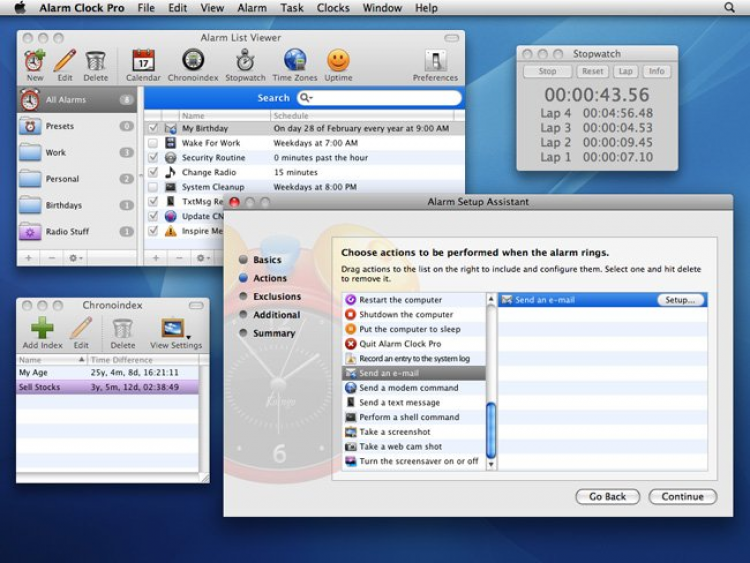Image resolution: width=750 pixels, height=563 pixels.
Task: Click the Stopwatch toolbar icon
Action: point(245,62)
